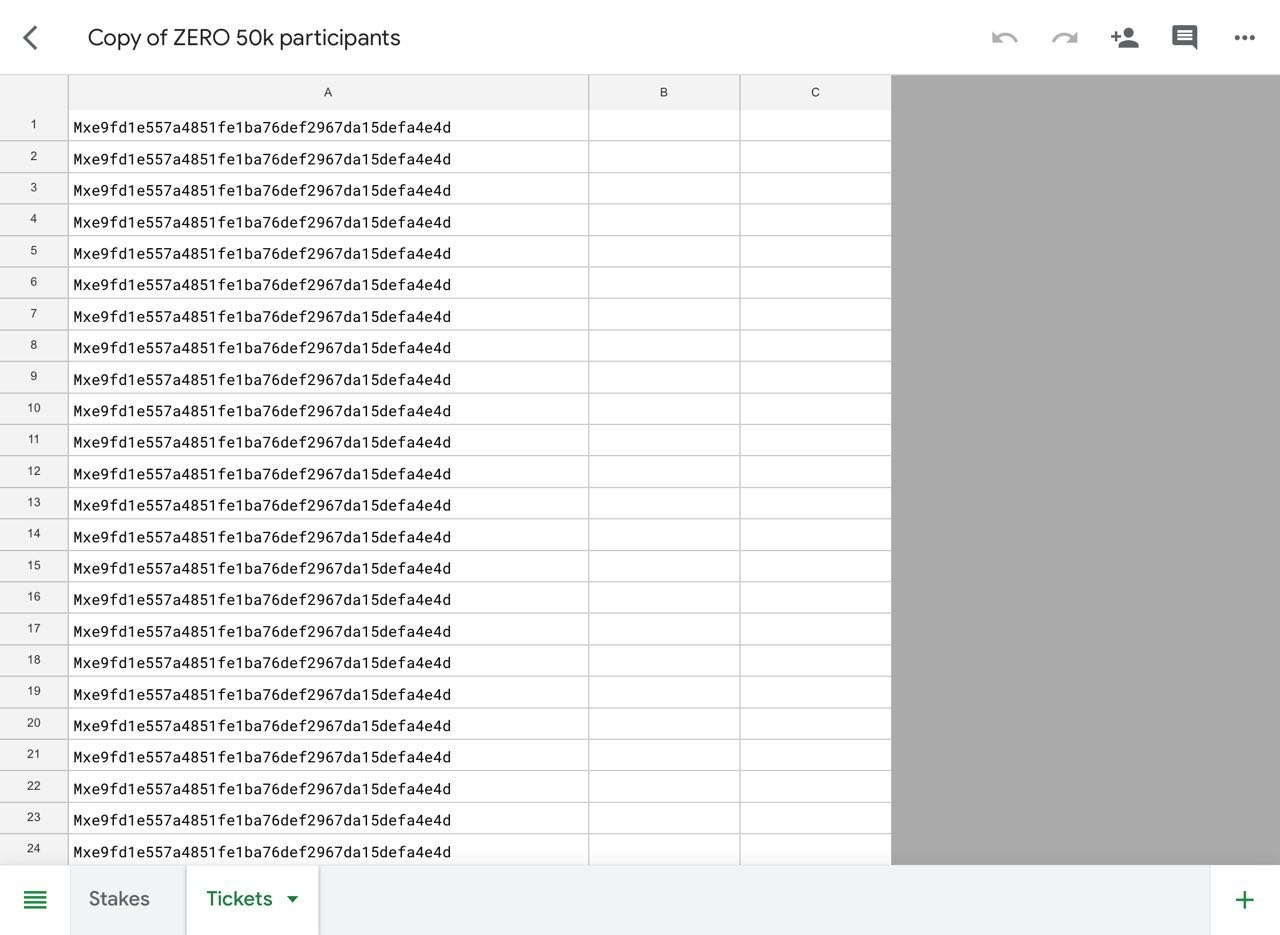Viewport: 1280px width, 935px height.
Task: Select row 4 header
Action: click(34, 220)
